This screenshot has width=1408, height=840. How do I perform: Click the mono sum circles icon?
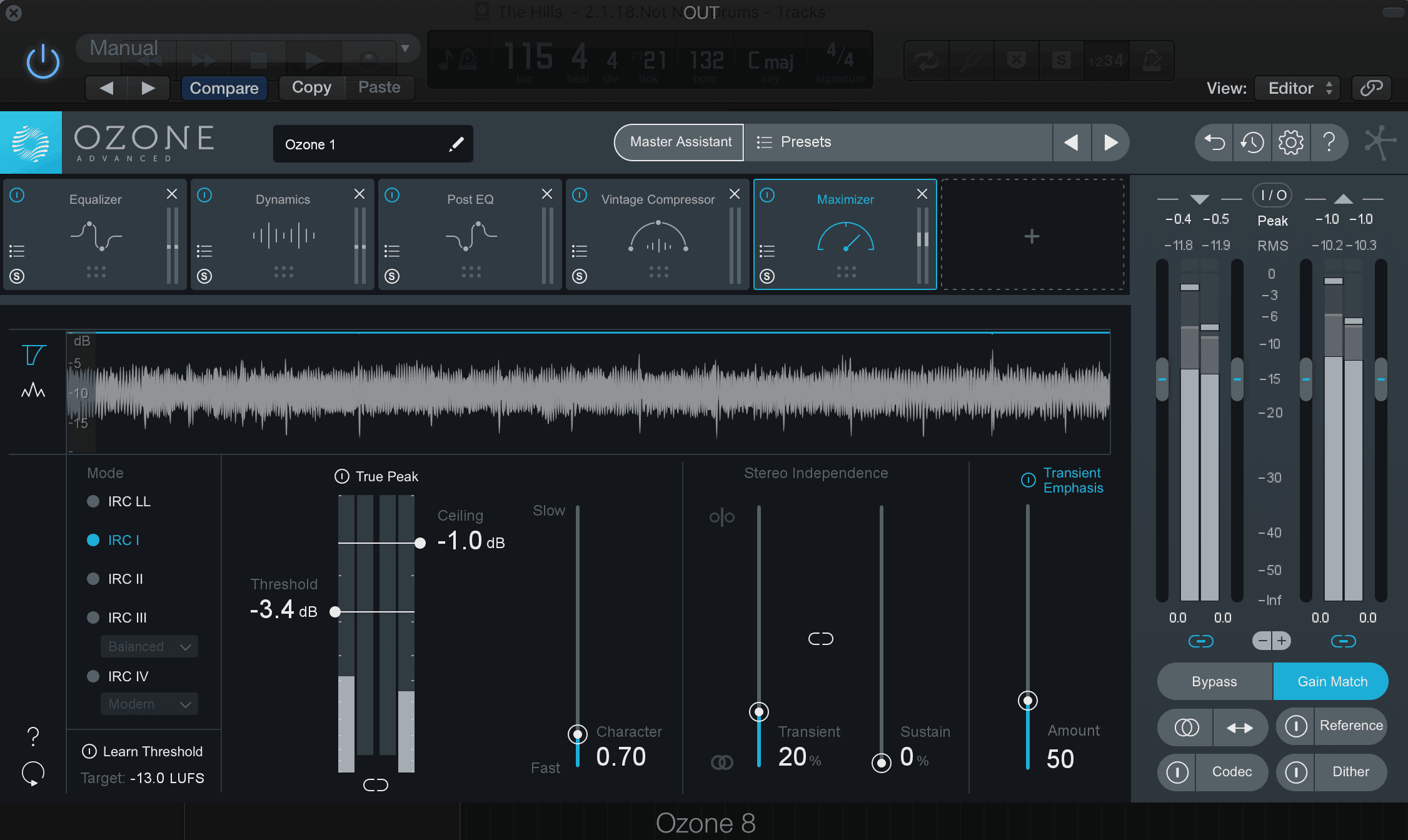point(1186,727)
